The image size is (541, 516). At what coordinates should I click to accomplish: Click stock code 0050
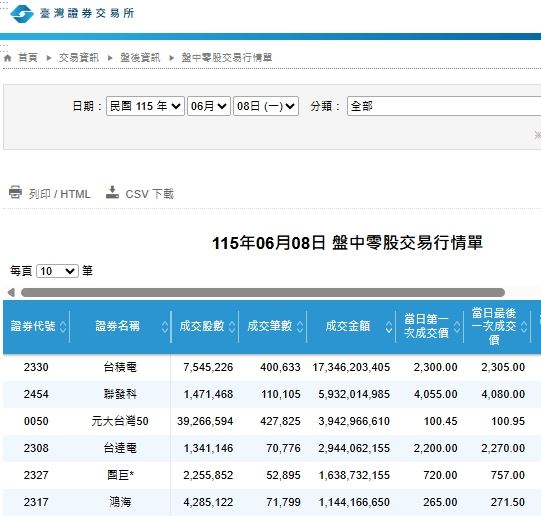point(36,421)
